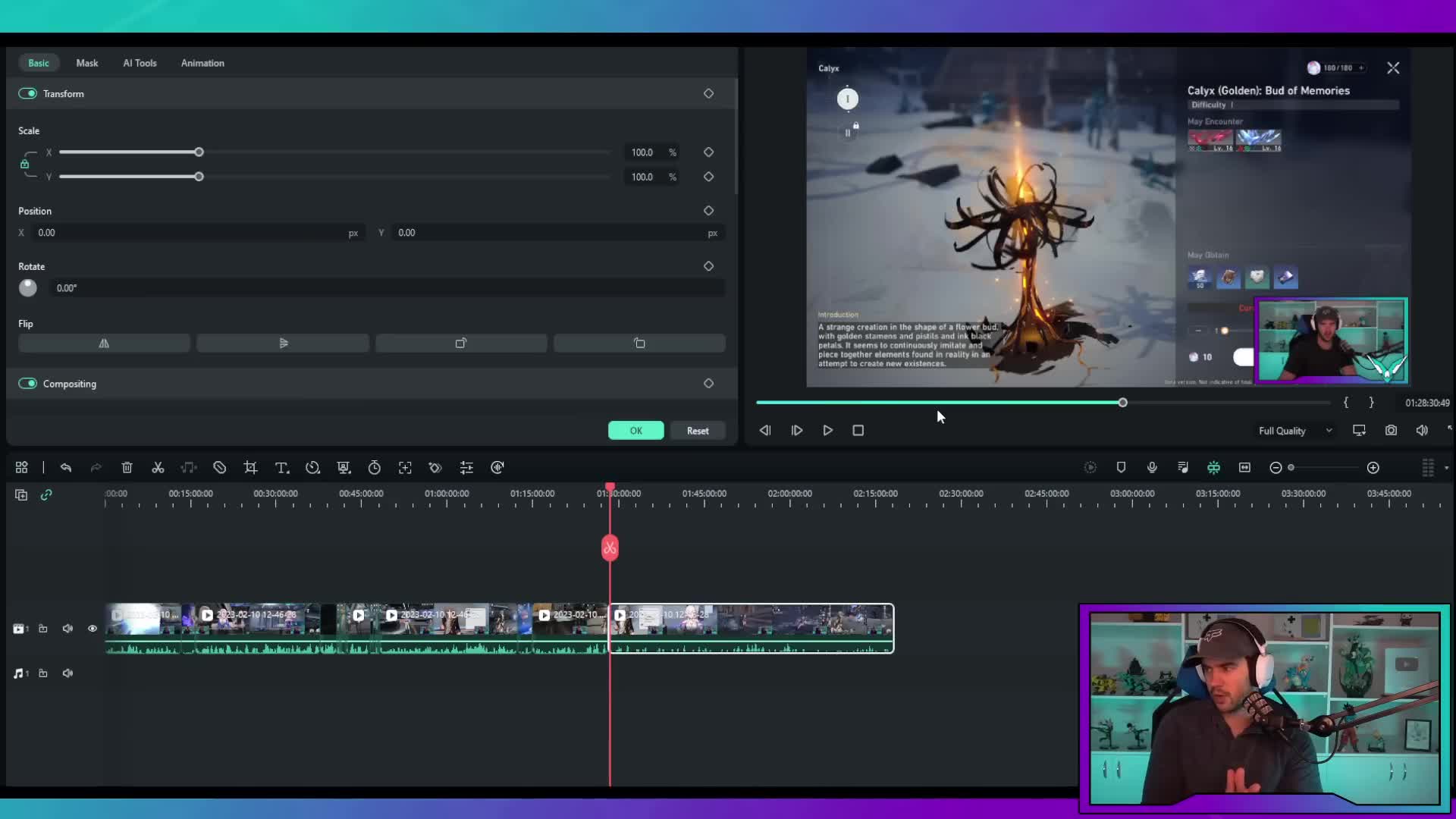Click the green screen portrait icon

point(344,468)
